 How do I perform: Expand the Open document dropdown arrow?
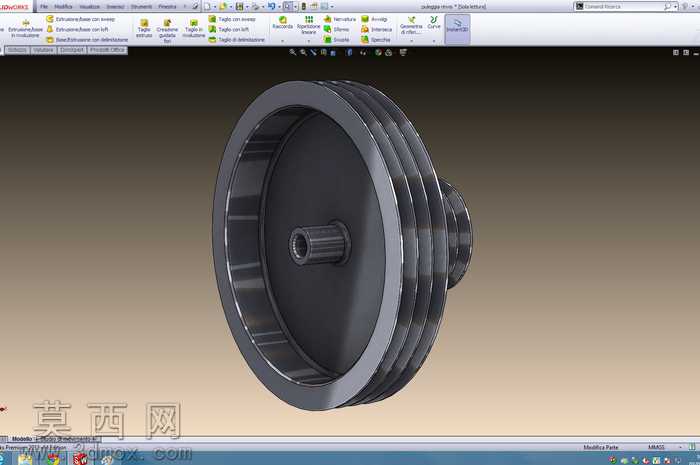(230, 7)
